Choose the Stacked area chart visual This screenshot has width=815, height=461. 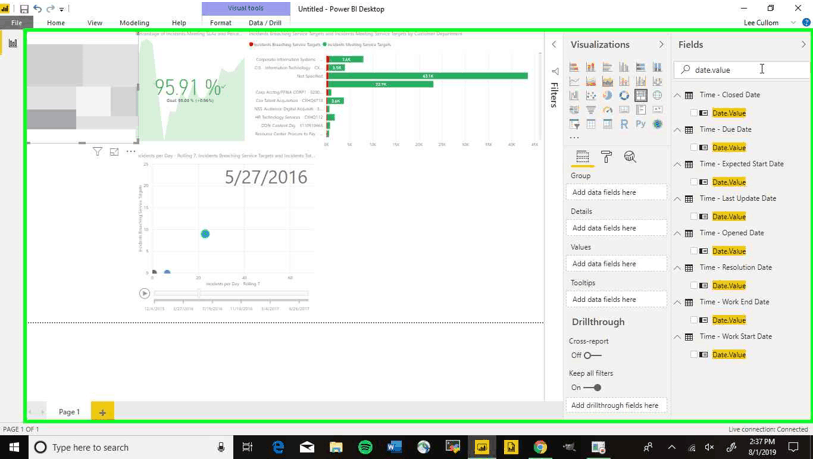(x=607, y=82)
